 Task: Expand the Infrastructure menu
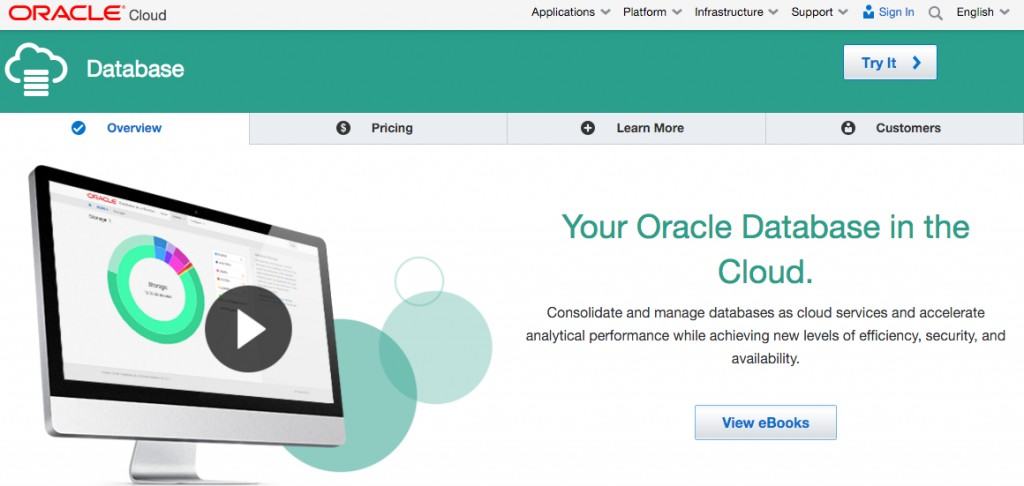click(736, 12)
